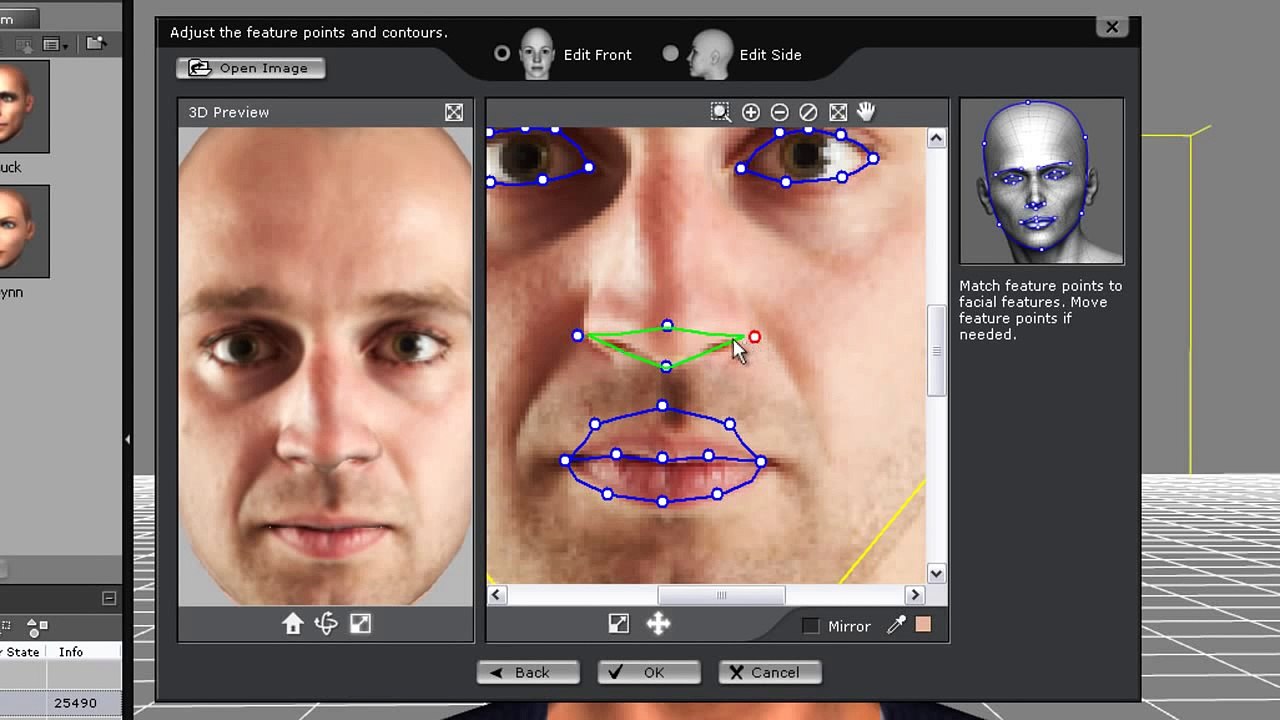Collapse the left panel using the side arrow
This screenshot has height=720, width=1280.
[127, 439]
